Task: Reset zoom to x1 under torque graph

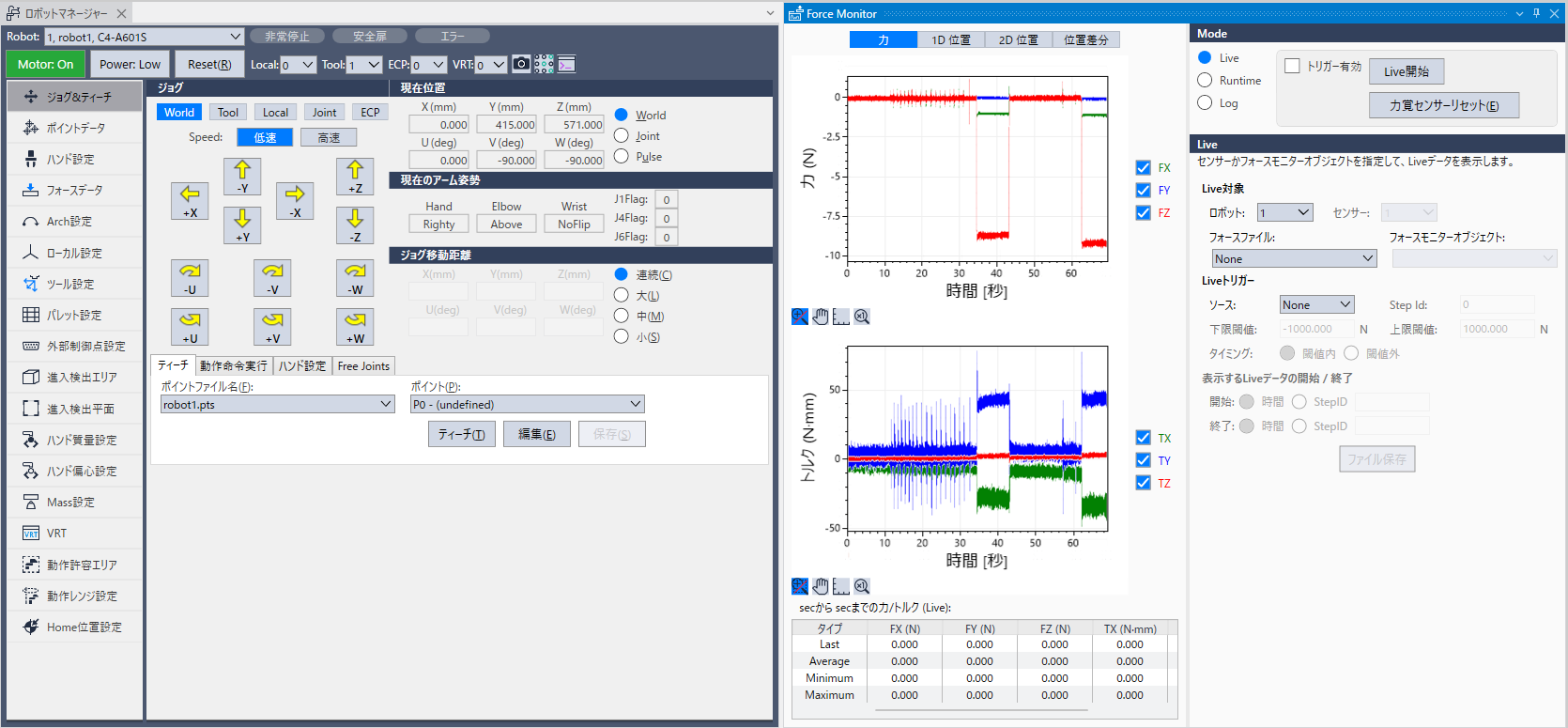Action: tap(862, 586)
